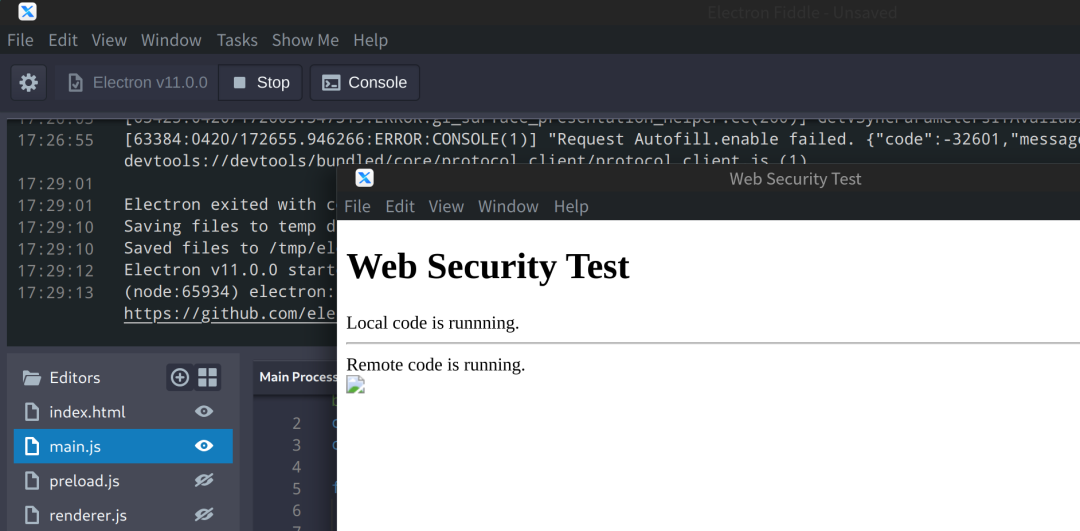The width and height of the screenshot is (1080, 531).
Task: Click Electron Fiddle app icon in title bar
Action: [x=28, y=12]
